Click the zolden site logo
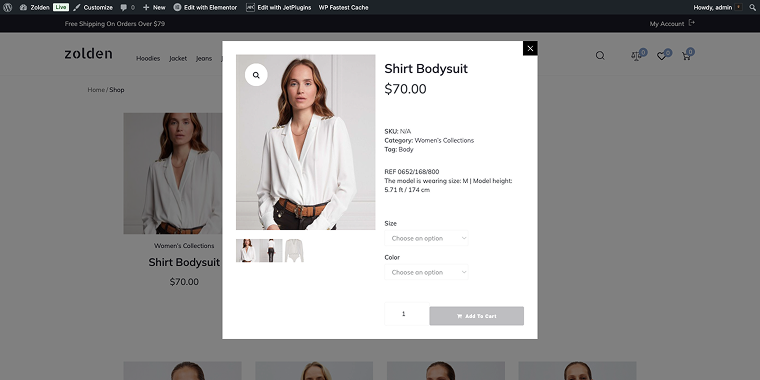This screenshot has width=760, height=380. (x=88, y=54)
